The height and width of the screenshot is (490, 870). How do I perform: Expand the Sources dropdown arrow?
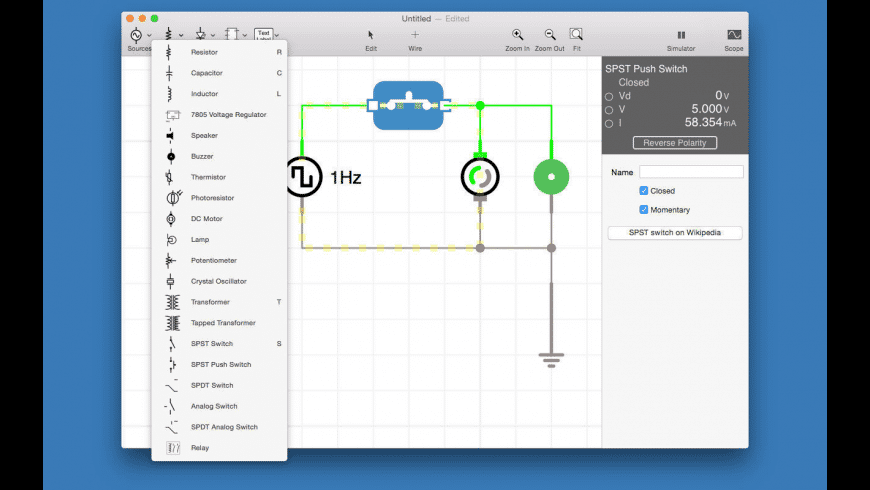(150, 36)
